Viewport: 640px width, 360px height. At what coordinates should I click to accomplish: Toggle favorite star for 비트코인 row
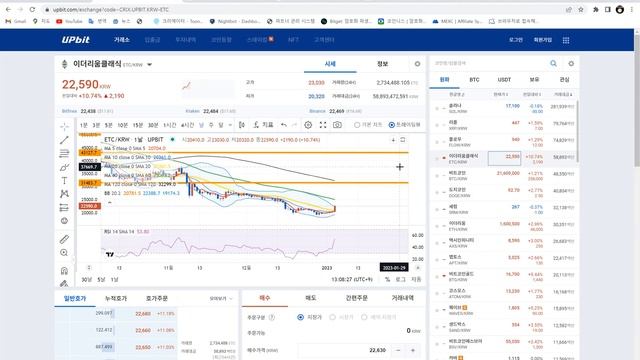pos(437,176)
